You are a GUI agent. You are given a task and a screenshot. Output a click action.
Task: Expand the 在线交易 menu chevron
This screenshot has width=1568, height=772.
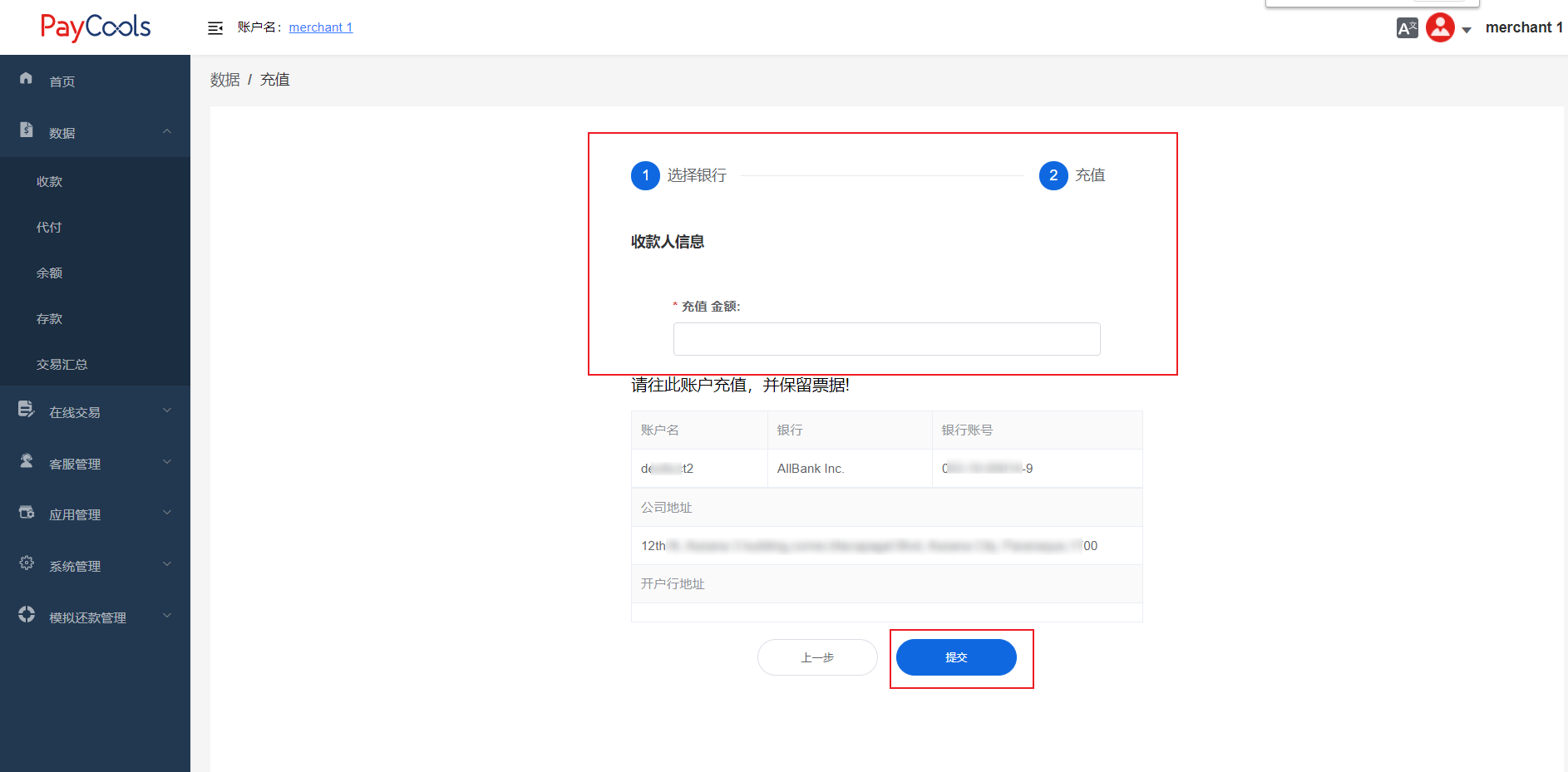pos(167,411)
